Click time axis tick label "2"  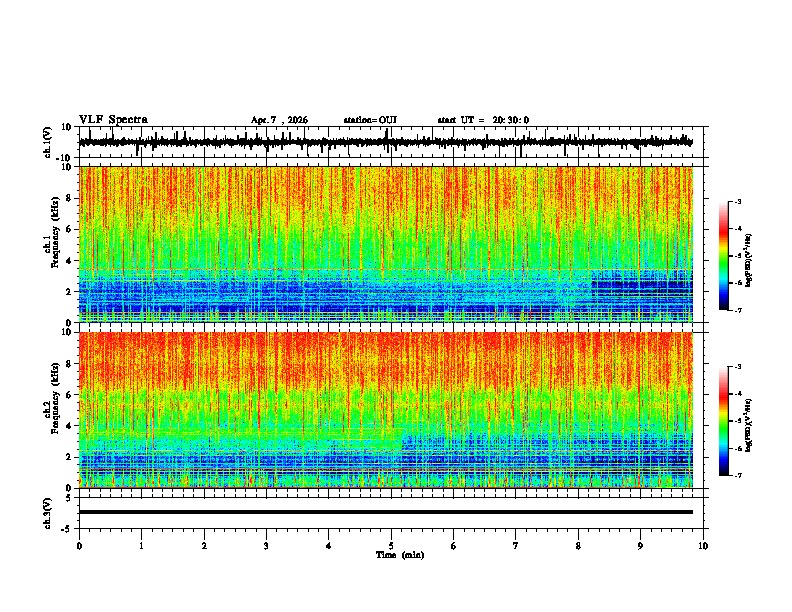tap(204, 546)
